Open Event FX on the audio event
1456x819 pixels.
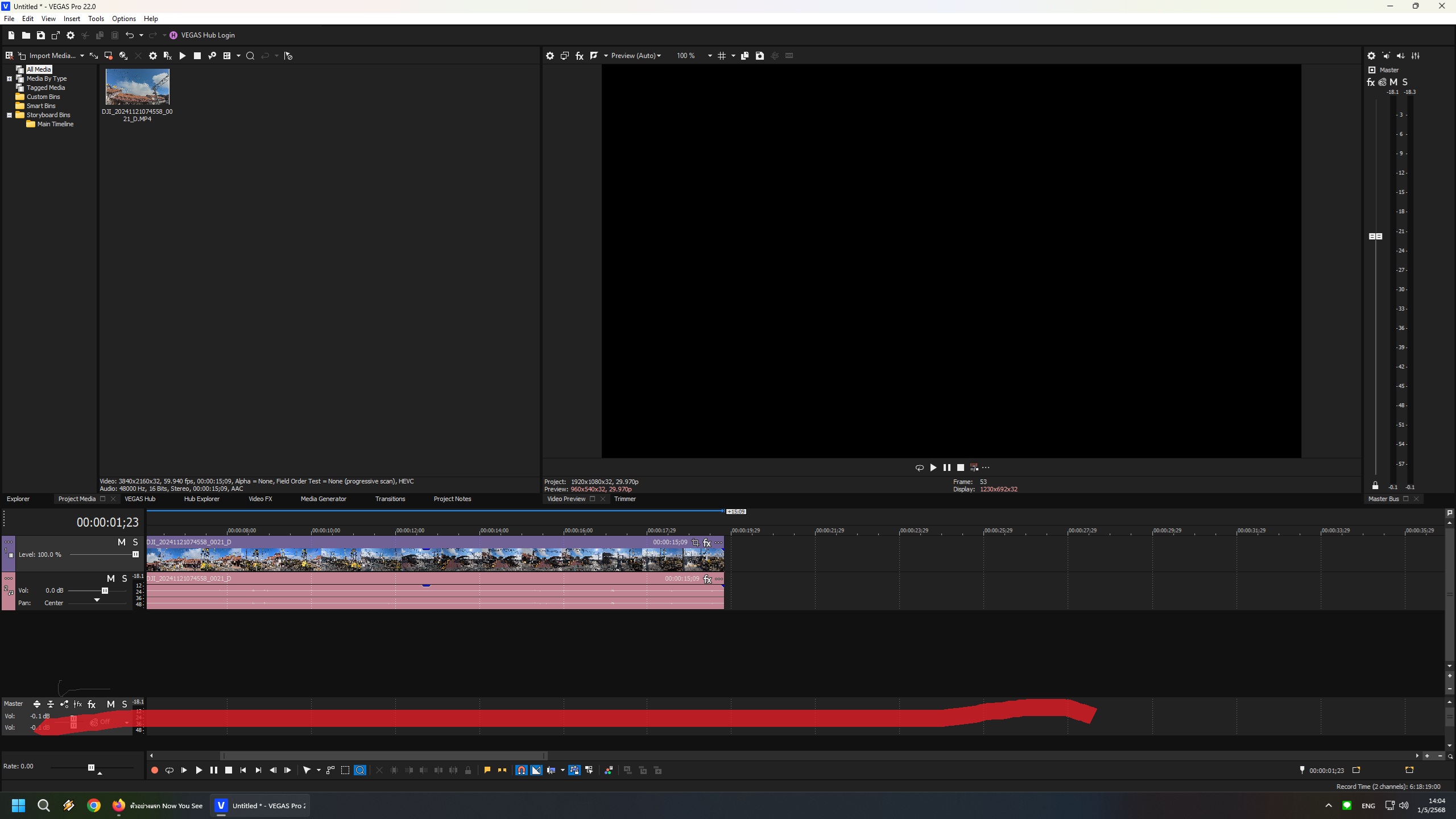click(708, 579)
